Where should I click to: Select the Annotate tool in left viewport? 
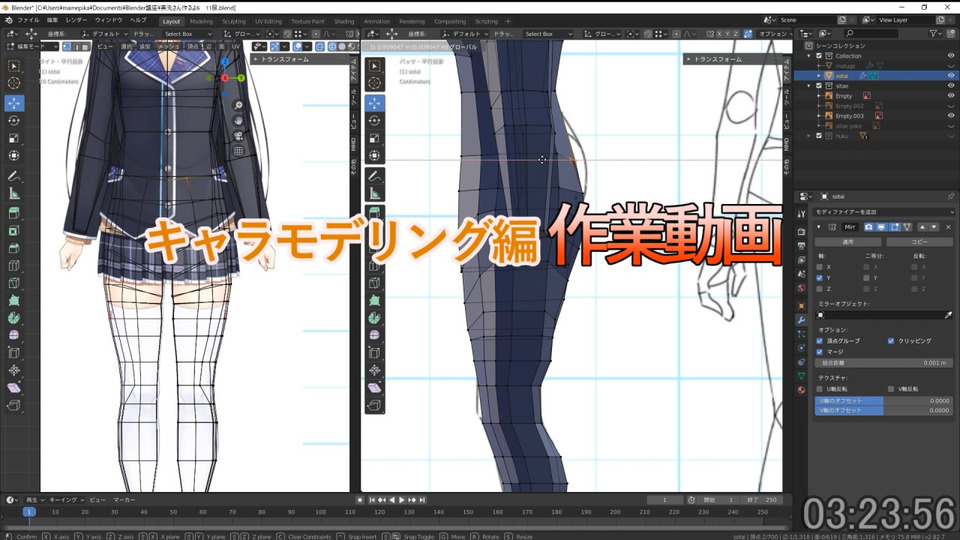(14, 176)
